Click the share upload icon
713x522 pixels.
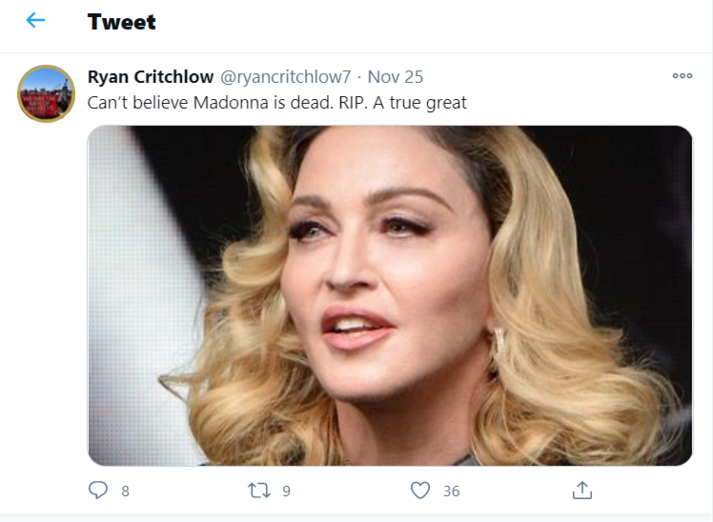coord(582,490)
